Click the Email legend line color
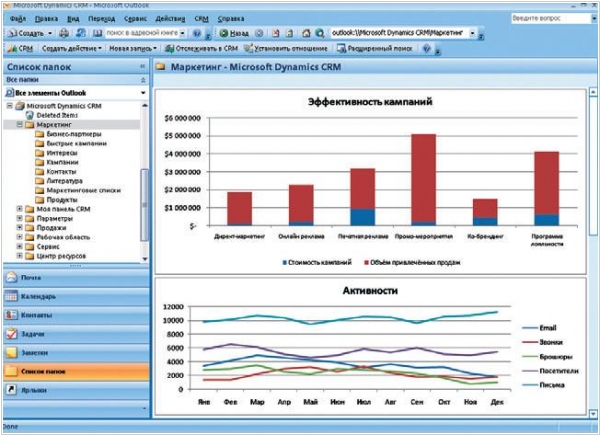 [x=530, y=328]
